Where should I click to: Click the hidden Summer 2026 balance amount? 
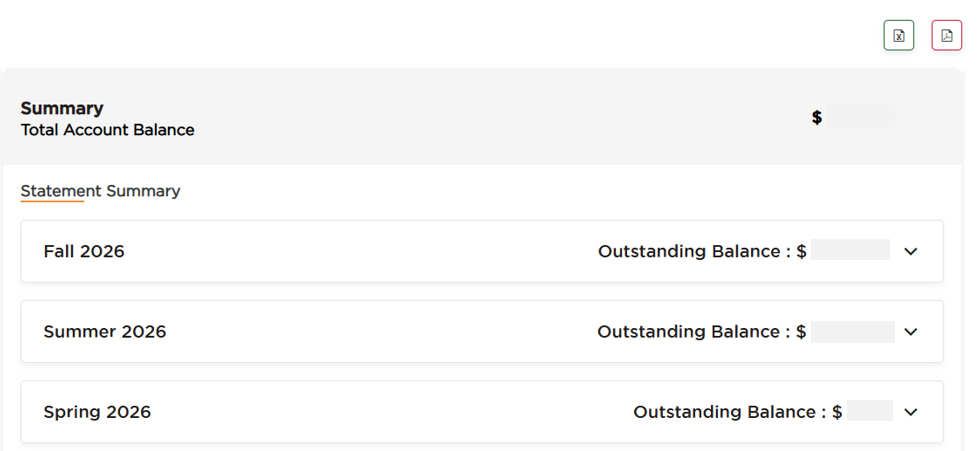pos(853,332)
